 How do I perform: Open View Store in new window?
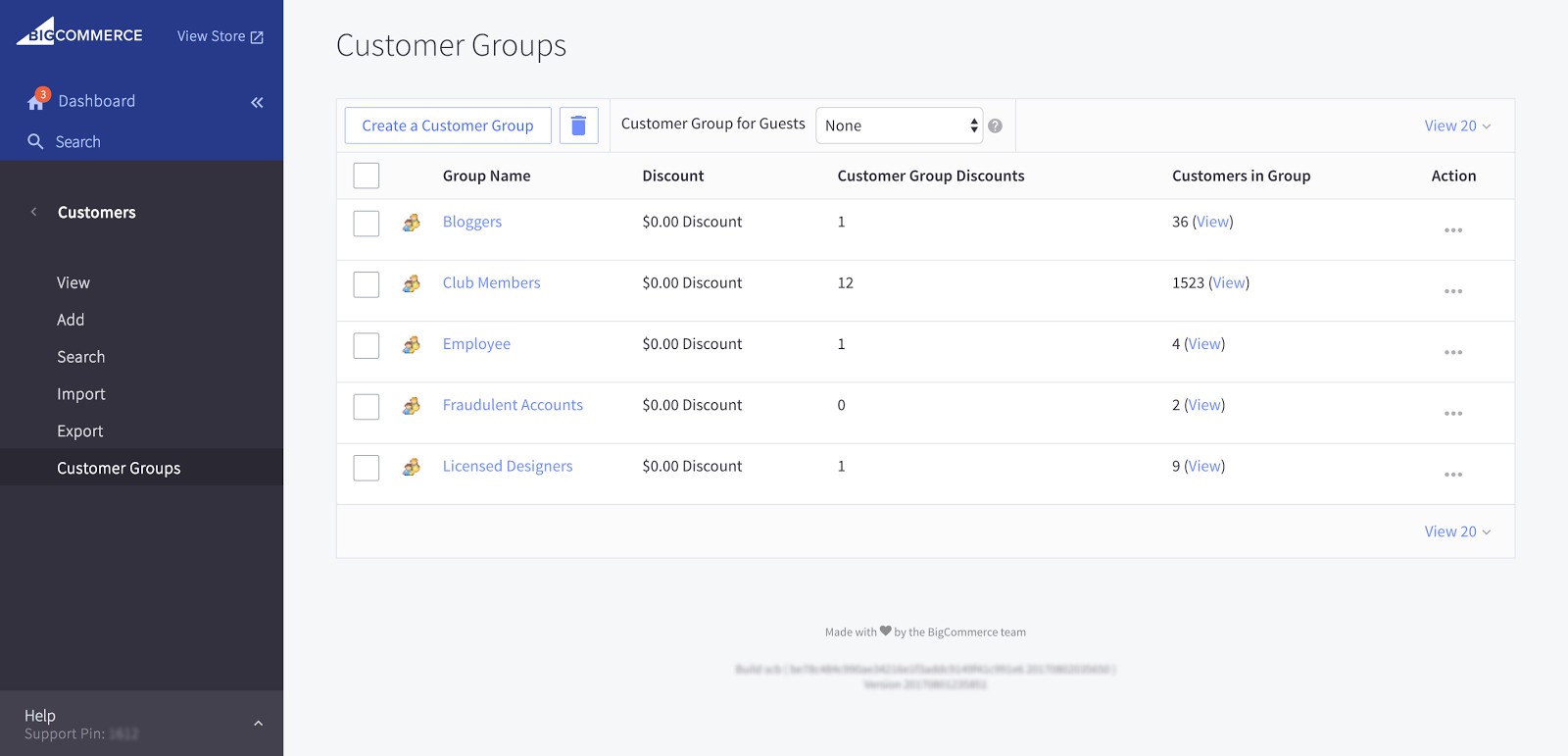[220, 36]
